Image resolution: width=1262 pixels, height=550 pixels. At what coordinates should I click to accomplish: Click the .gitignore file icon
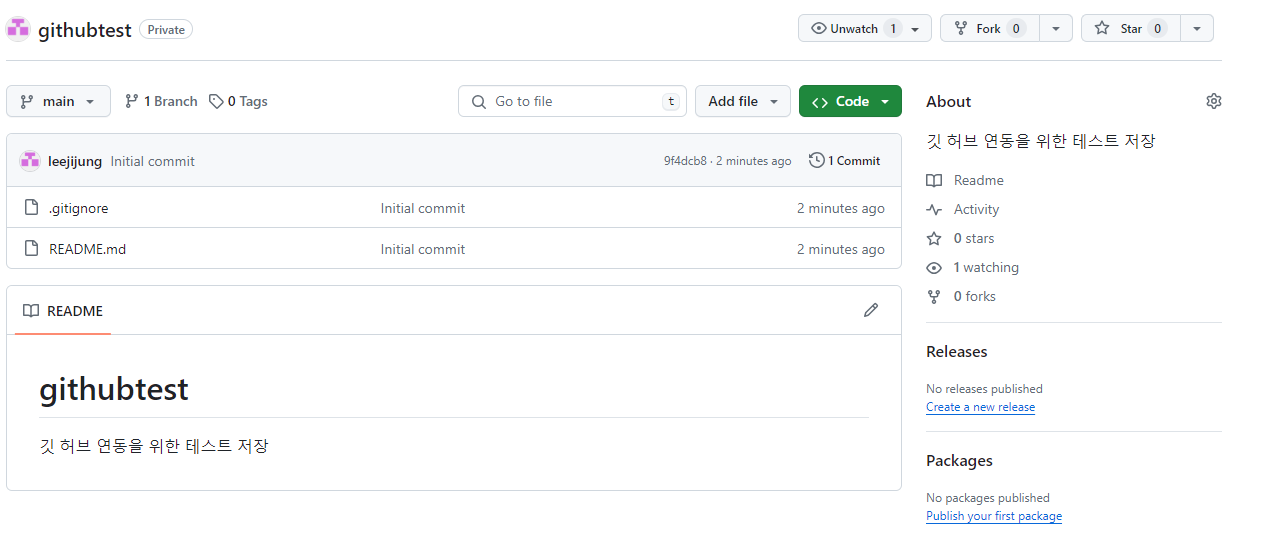pyautogui.click(x=32, y=208)
